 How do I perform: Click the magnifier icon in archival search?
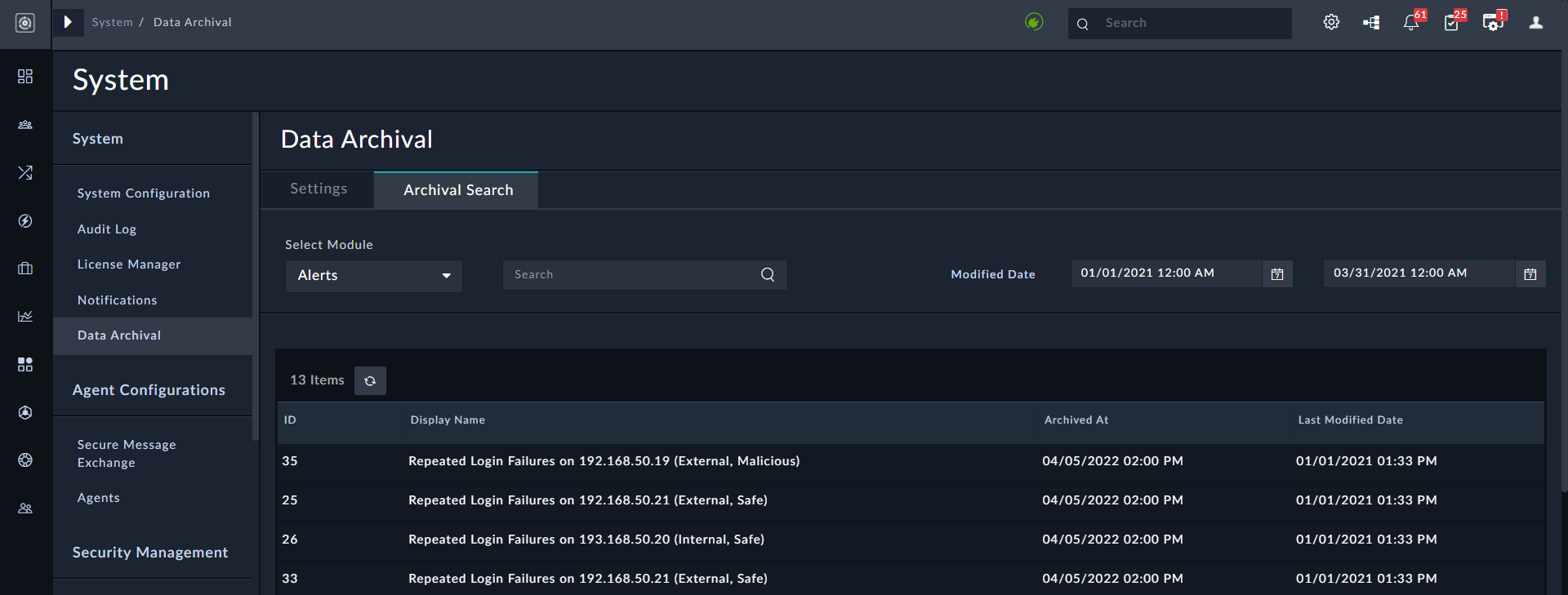[x=768, y=275]
